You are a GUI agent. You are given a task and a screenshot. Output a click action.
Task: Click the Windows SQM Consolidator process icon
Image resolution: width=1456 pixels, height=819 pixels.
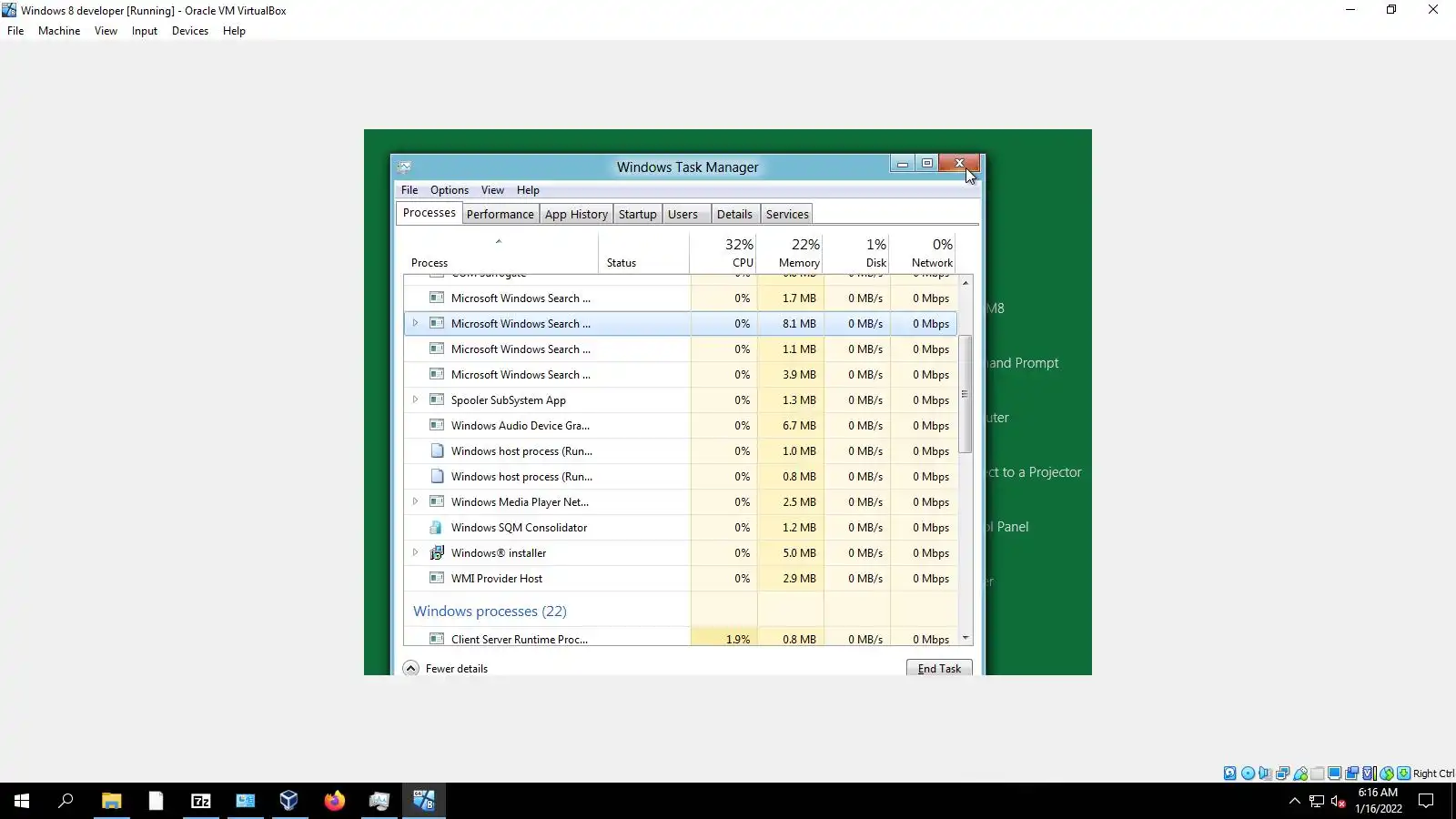(437, 528)
